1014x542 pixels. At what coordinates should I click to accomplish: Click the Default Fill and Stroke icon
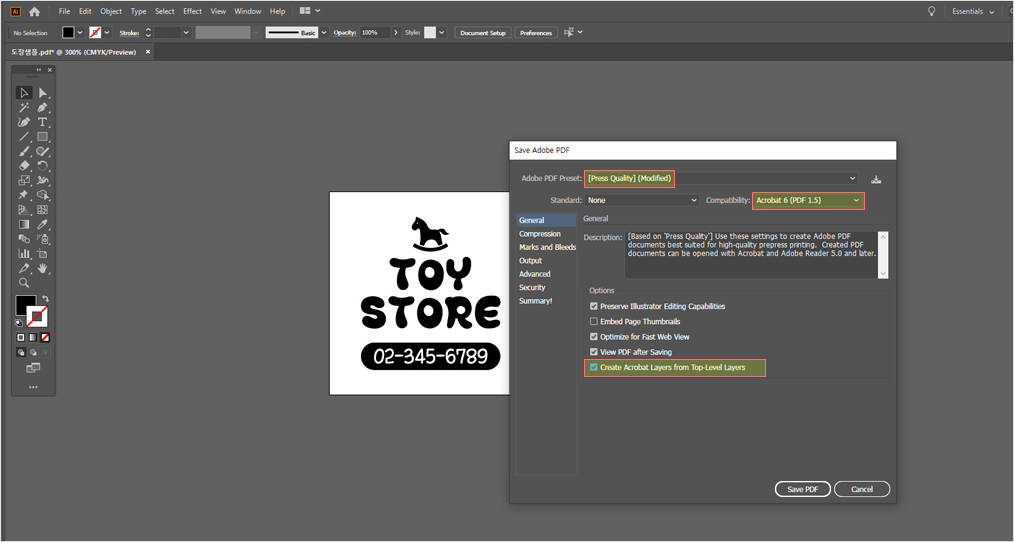click(x=19, y=322)
